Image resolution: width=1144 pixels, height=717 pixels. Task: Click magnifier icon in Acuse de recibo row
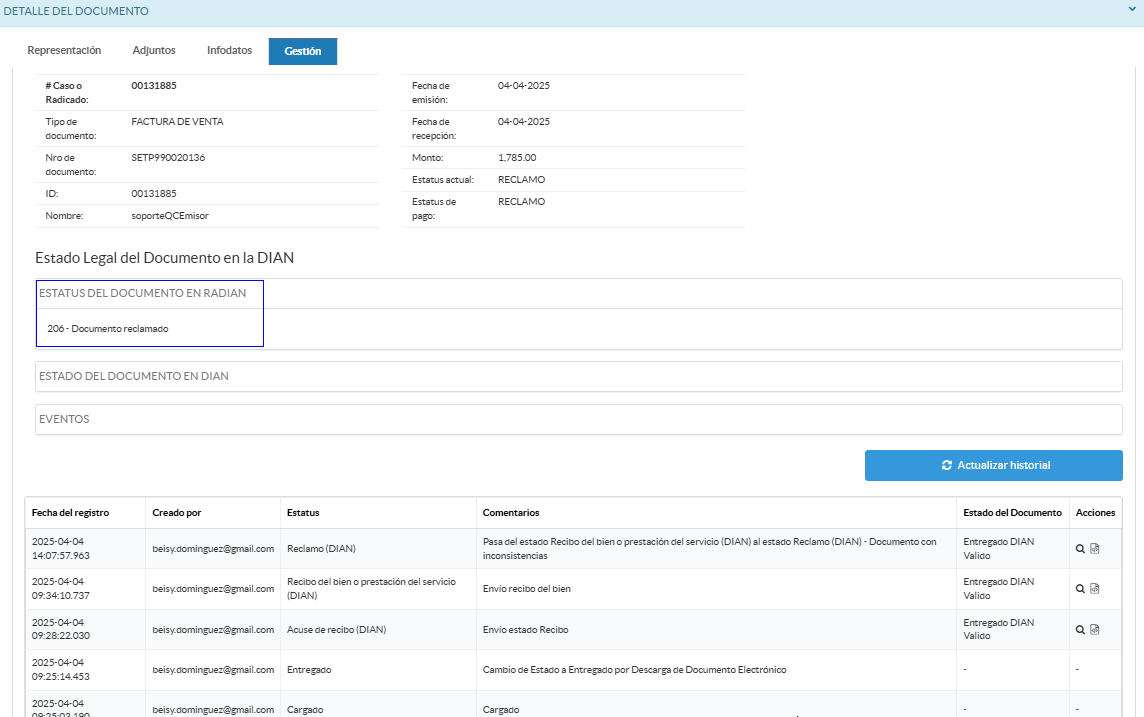tap(1080, 630)
